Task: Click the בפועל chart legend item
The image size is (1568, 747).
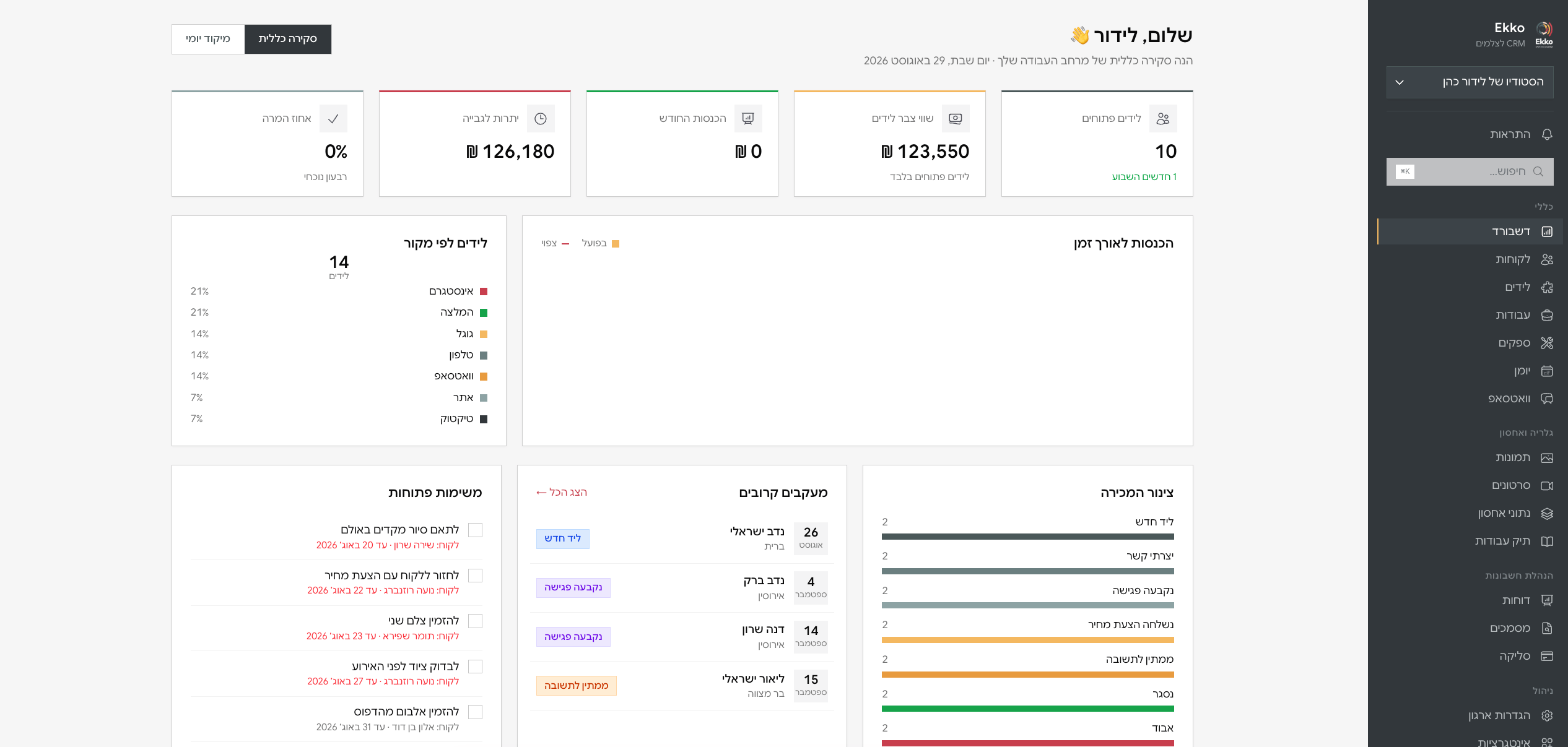Action: click(600, 243)
